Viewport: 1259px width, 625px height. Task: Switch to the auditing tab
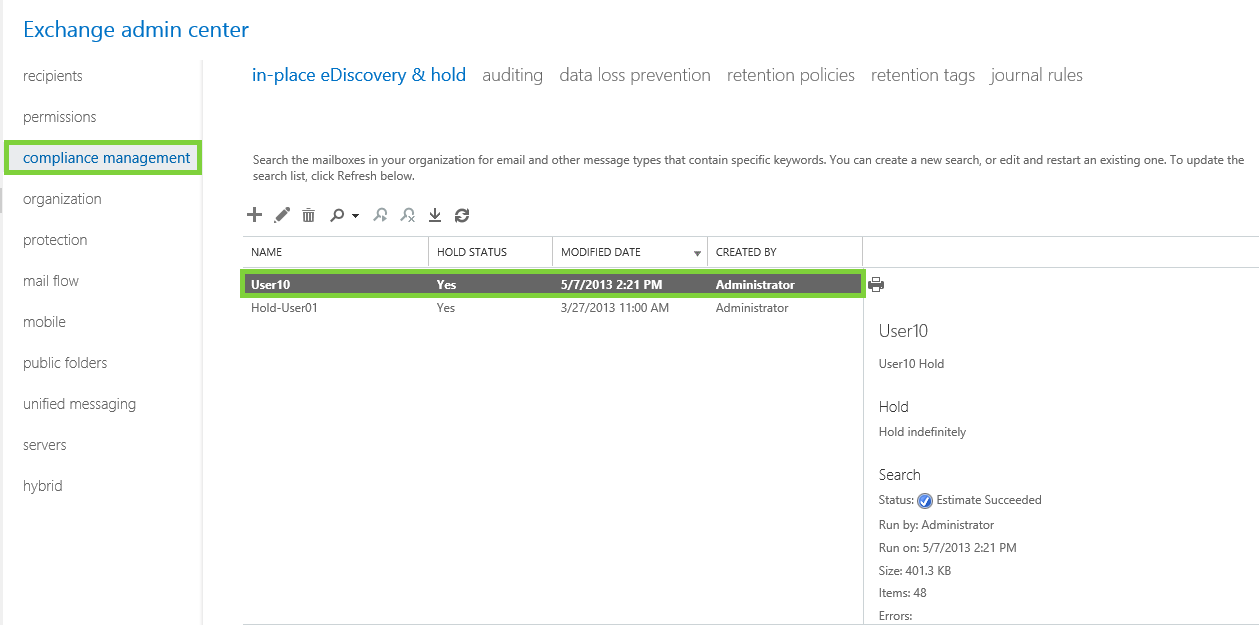pyautogui.click(x=512, y=75)
